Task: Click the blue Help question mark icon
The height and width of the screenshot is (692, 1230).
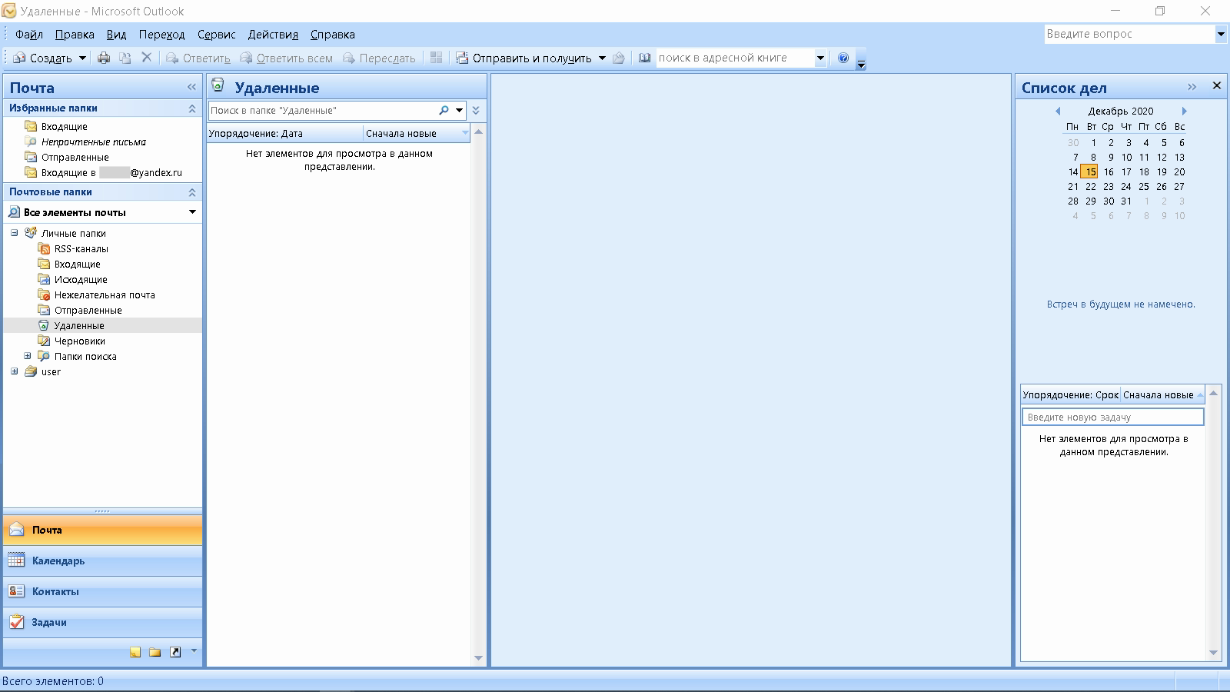Action: (843, 58)
